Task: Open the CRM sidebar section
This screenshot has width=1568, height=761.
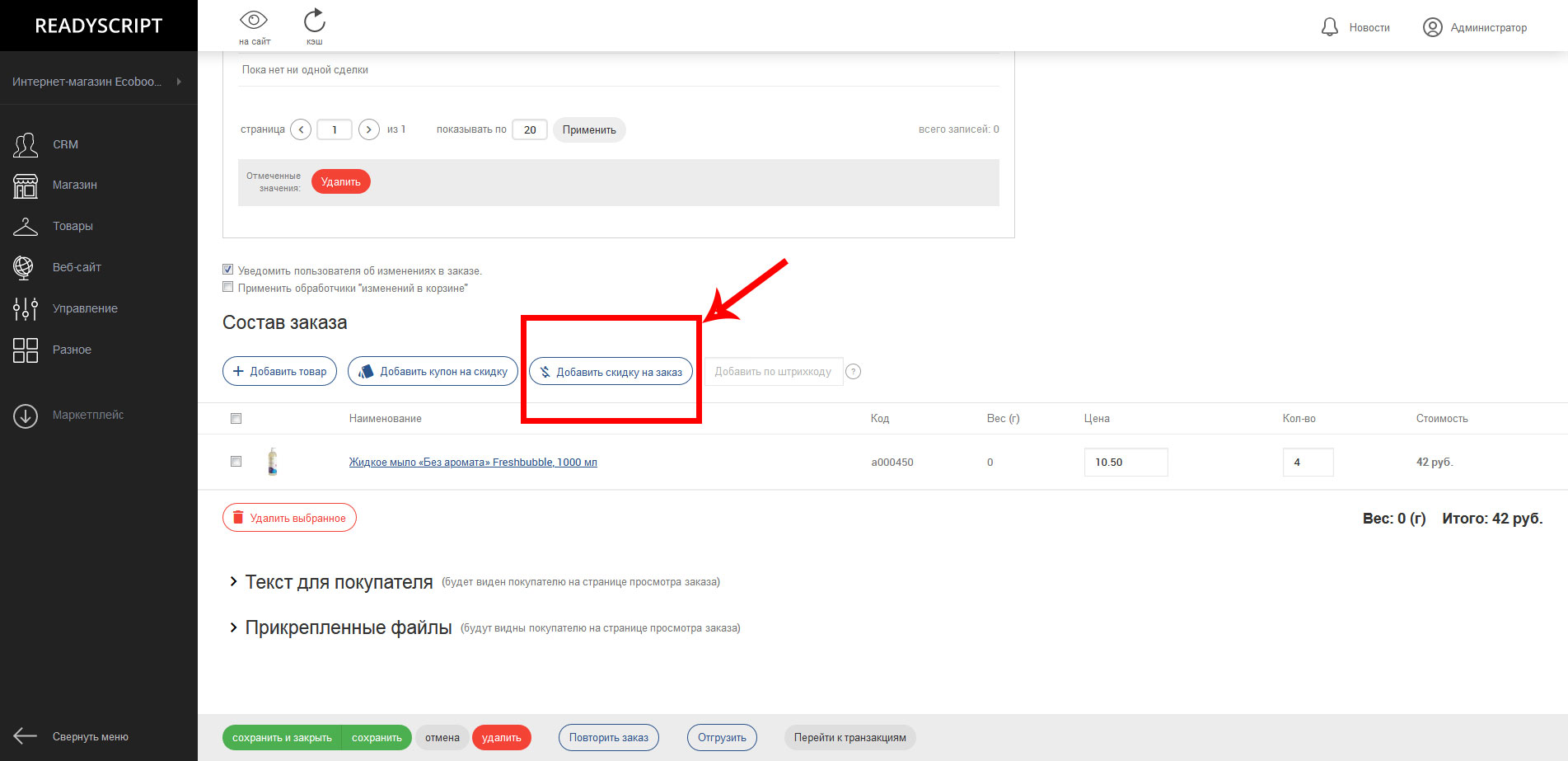Action: point(26,144)
